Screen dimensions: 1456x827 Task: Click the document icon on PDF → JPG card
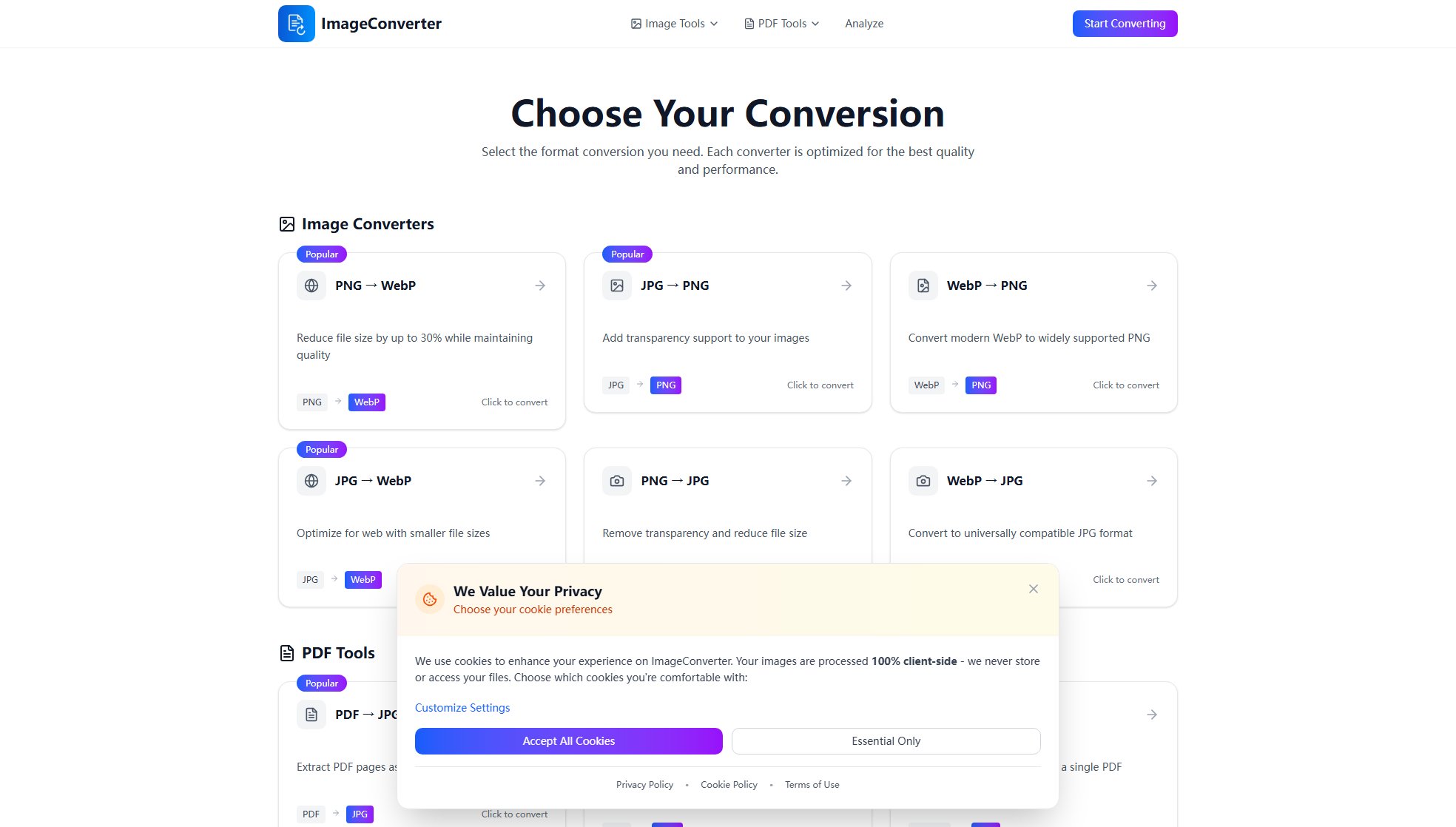[311, 715]
